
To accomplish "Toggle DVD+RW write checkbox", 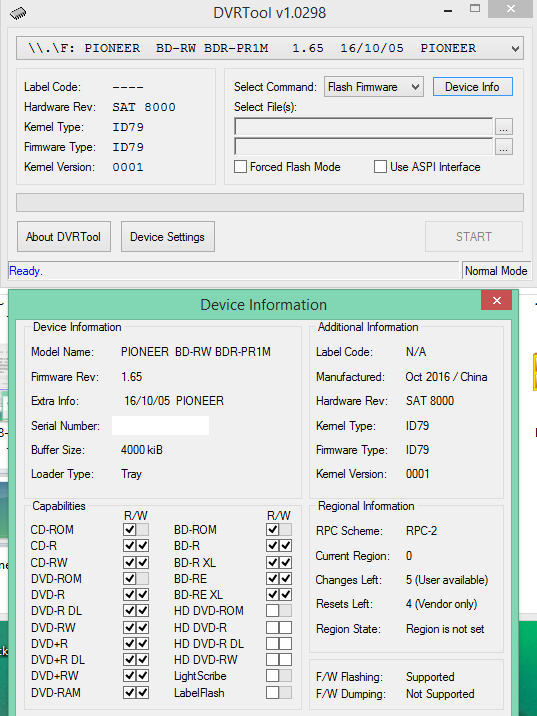I will coord(142,676).
